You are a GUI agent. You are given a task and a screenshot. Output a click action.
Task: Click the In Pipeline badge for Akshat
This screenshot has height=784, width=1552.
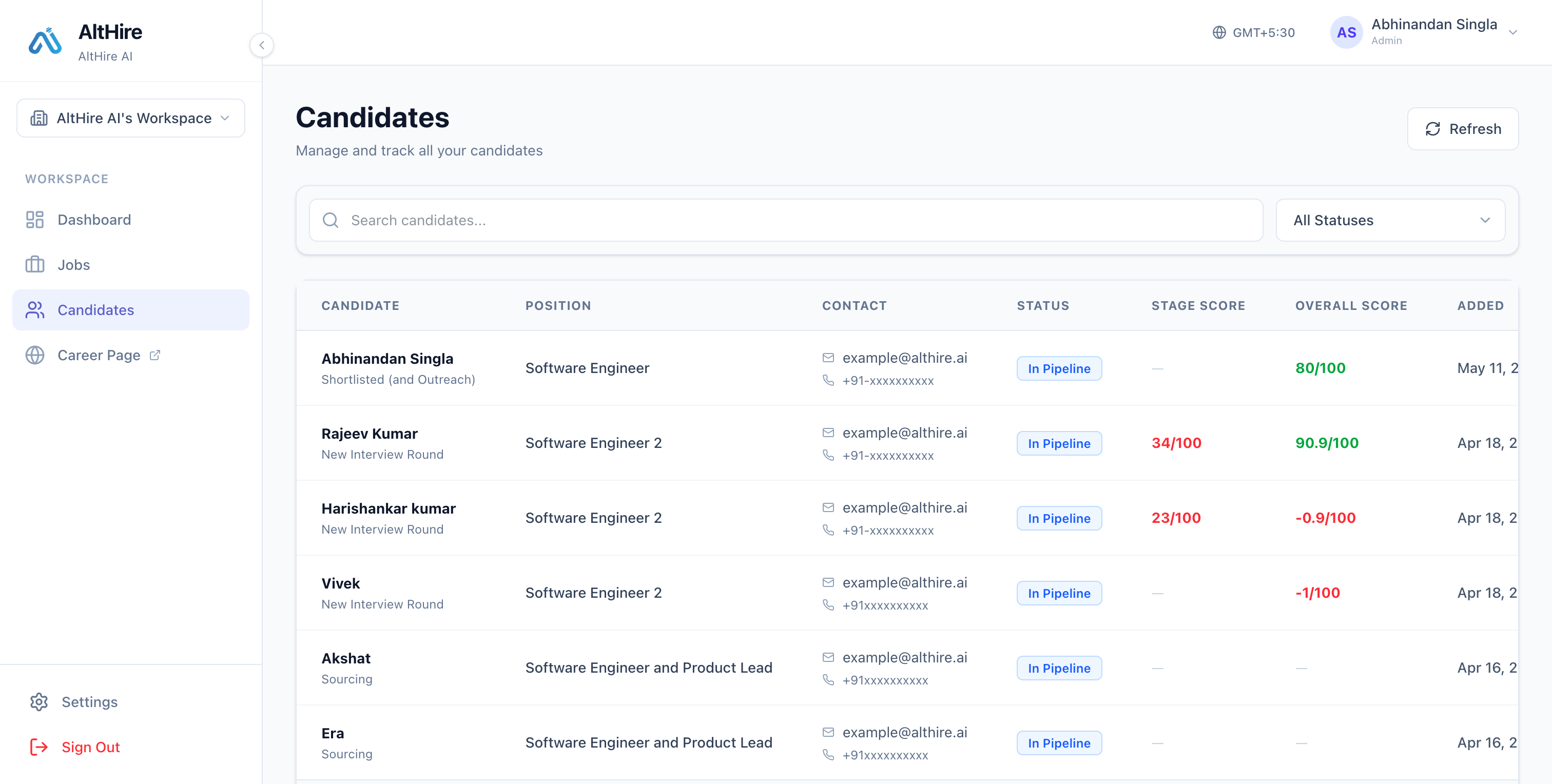click(x=1059, y=668)
